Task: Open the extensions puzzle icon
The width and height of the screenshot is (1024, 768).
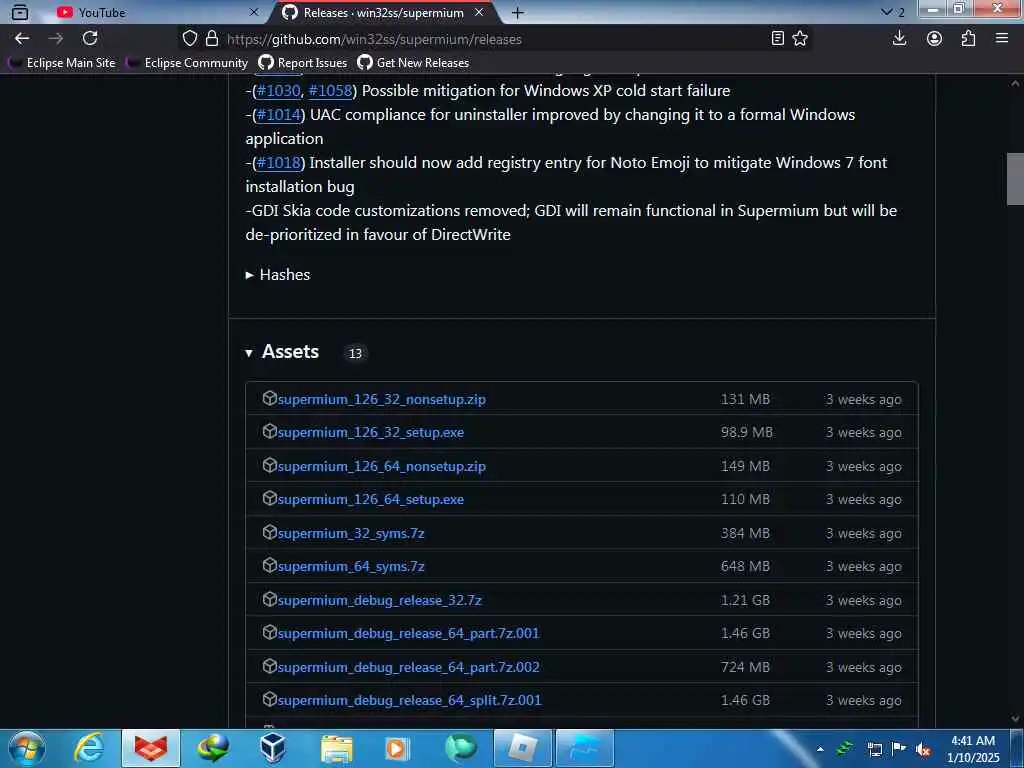Action: point(968,39)
